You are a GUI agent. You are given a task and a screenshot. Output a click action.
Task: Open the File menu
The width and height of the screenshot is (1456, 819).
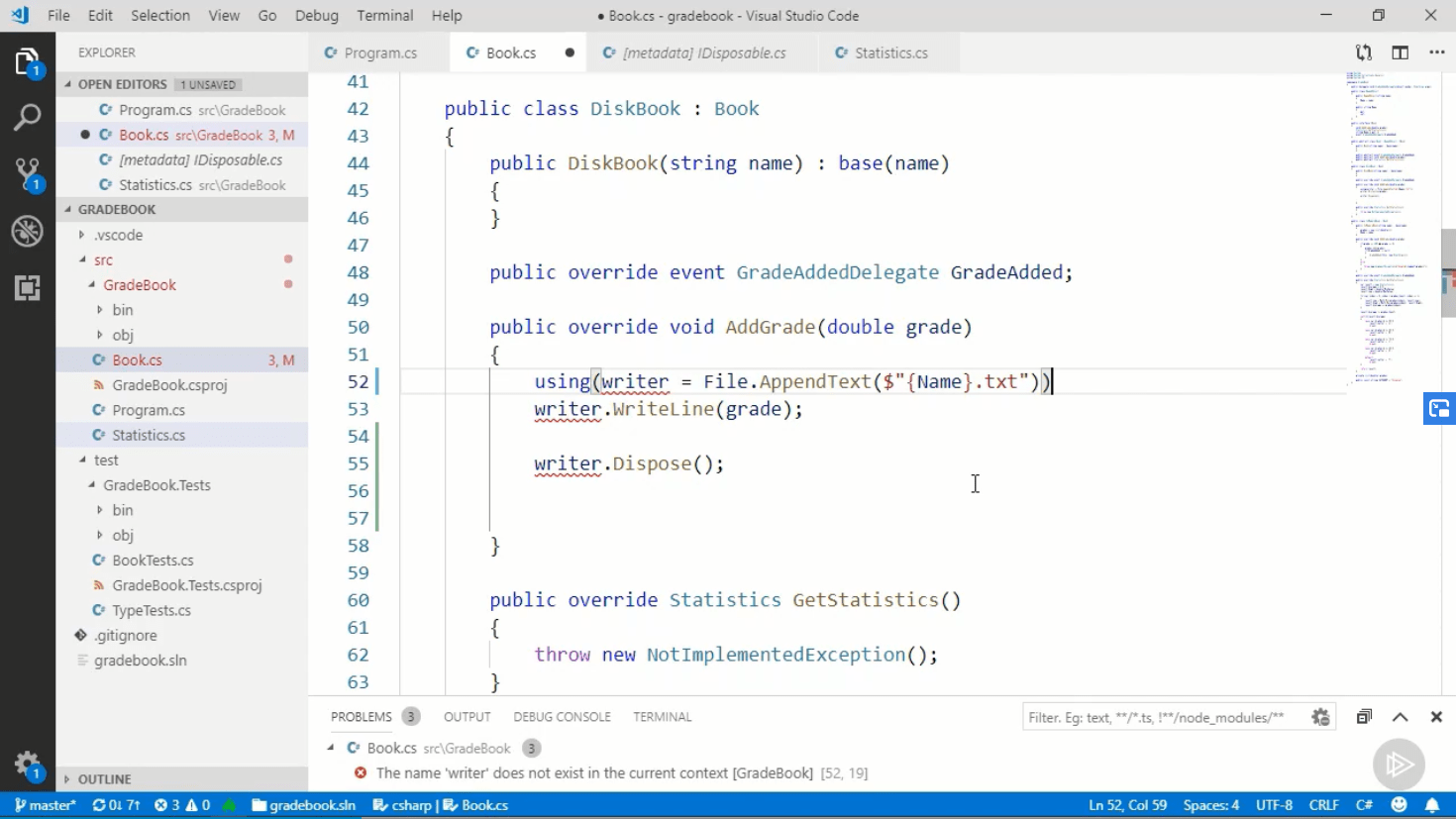(58, 15)
